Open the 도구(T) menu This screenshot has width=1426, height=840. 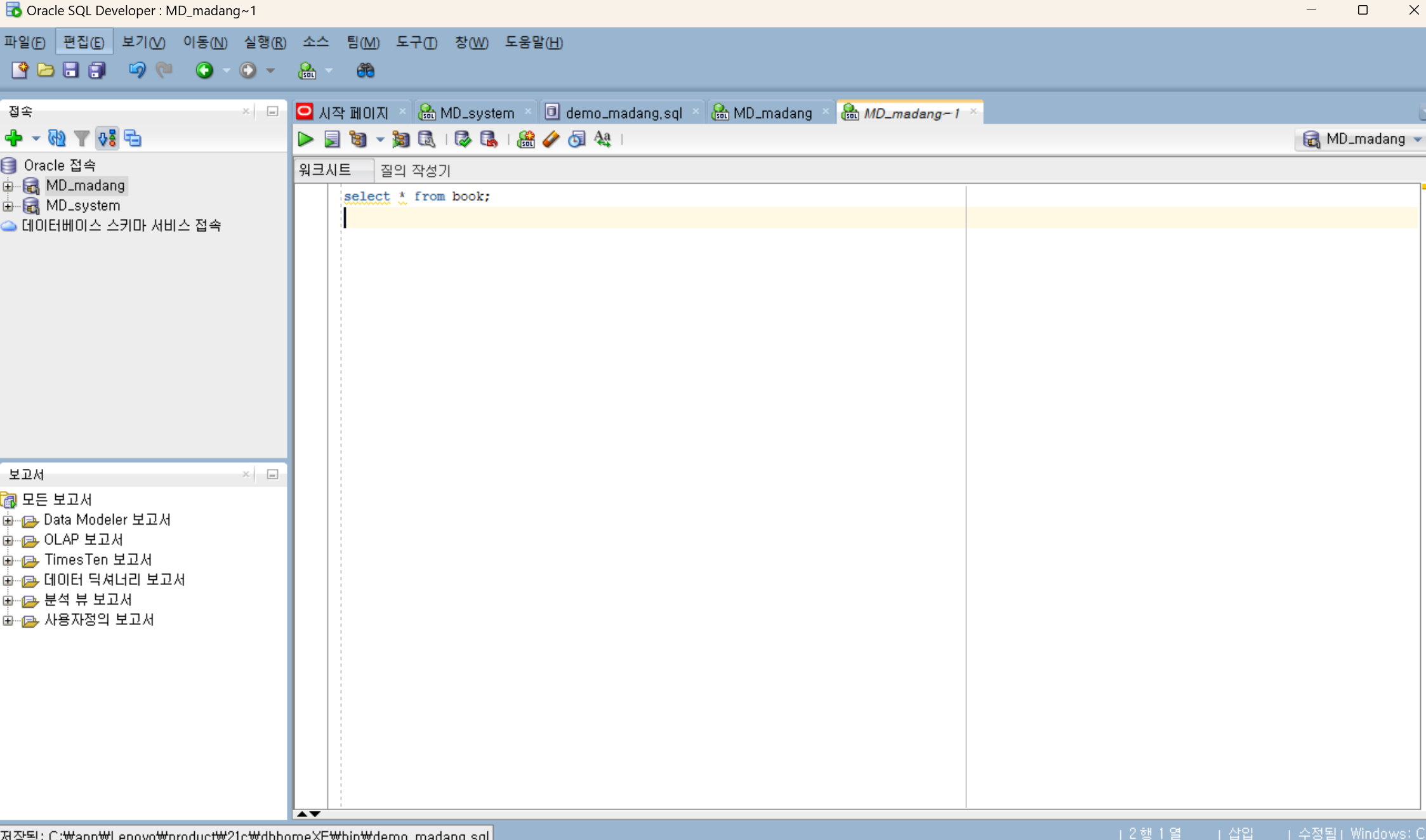click(416, 42)
